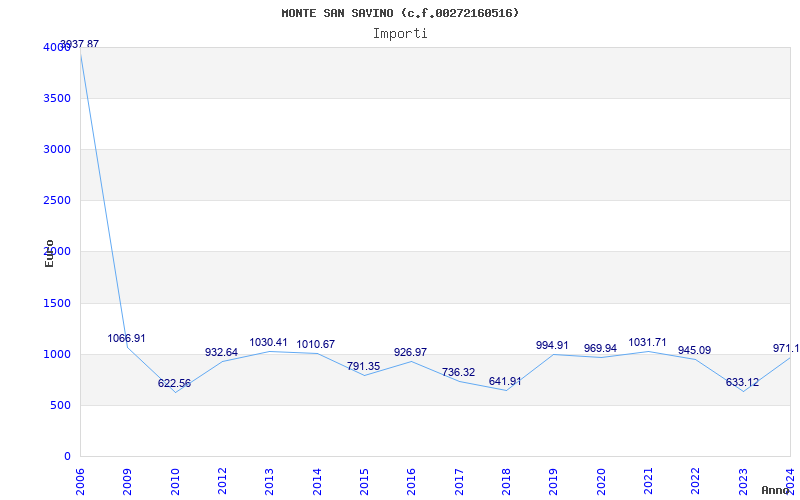Select the 2500 y-axis tick label

click(57, 201)
